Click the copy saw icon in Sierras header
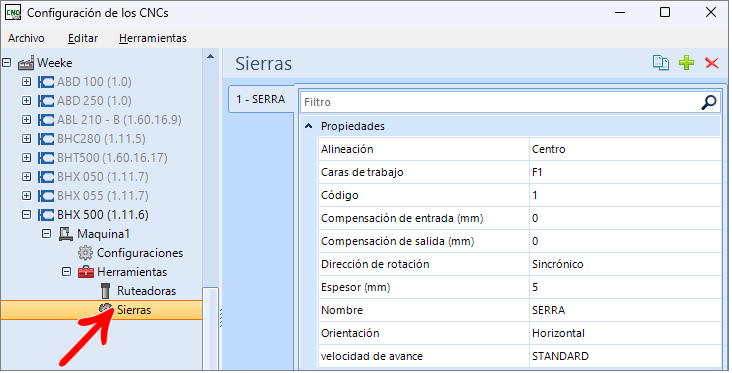The height and width of the screenshot is (373, 732). click(x=661, y=63)
